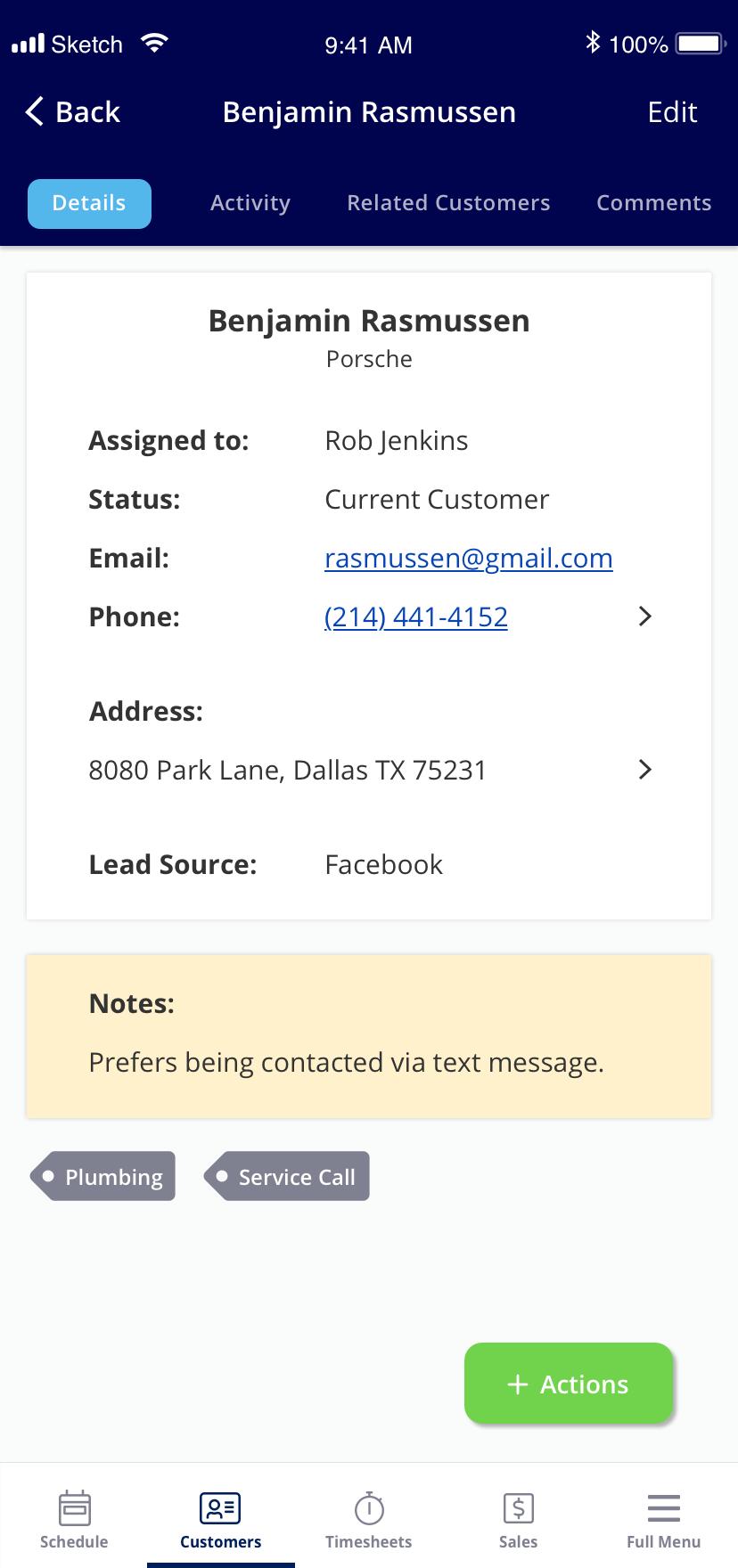Switch to the Activity tab
This screenshot has width=738, height=1568.
[250, 203]
